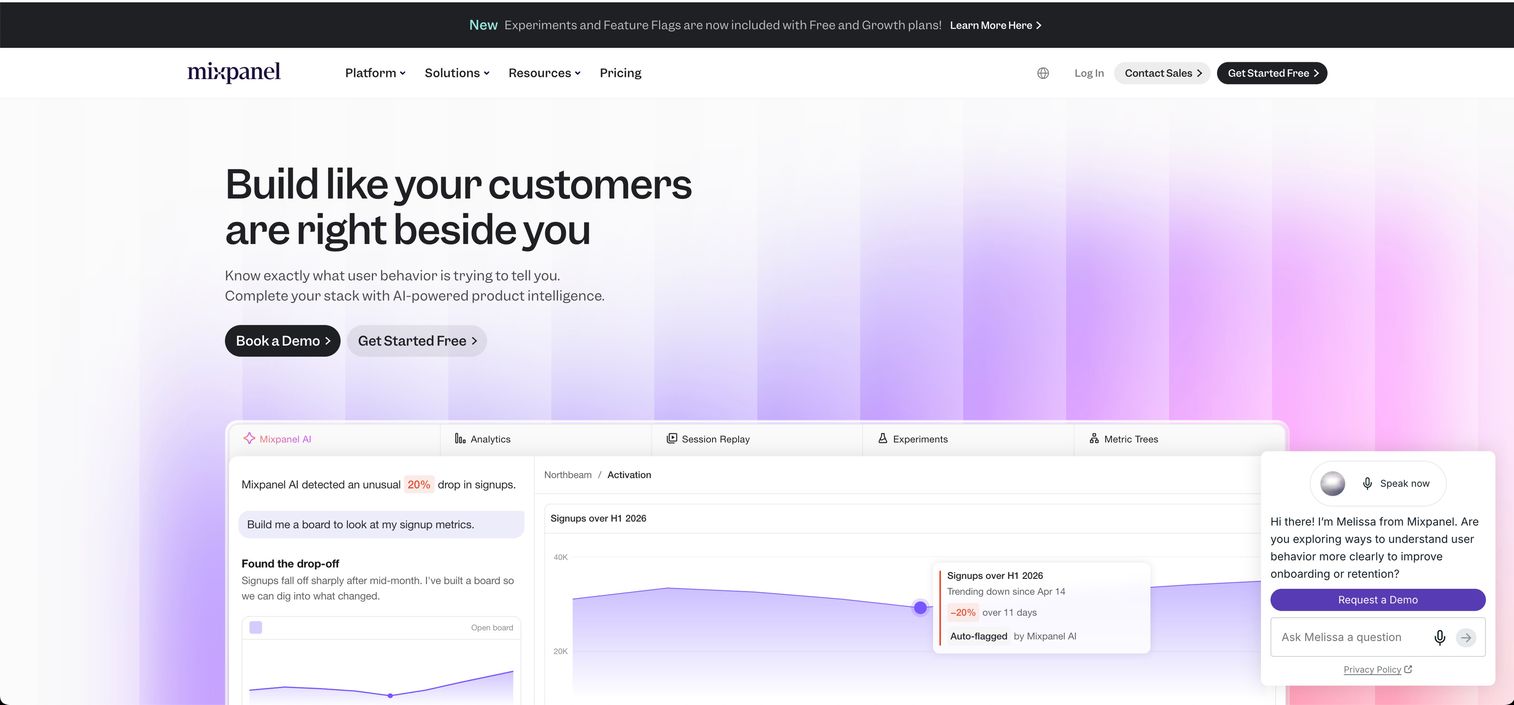Expand the Resources menu
Screen dimensions: 1514x705
click(x=544, y=73)
